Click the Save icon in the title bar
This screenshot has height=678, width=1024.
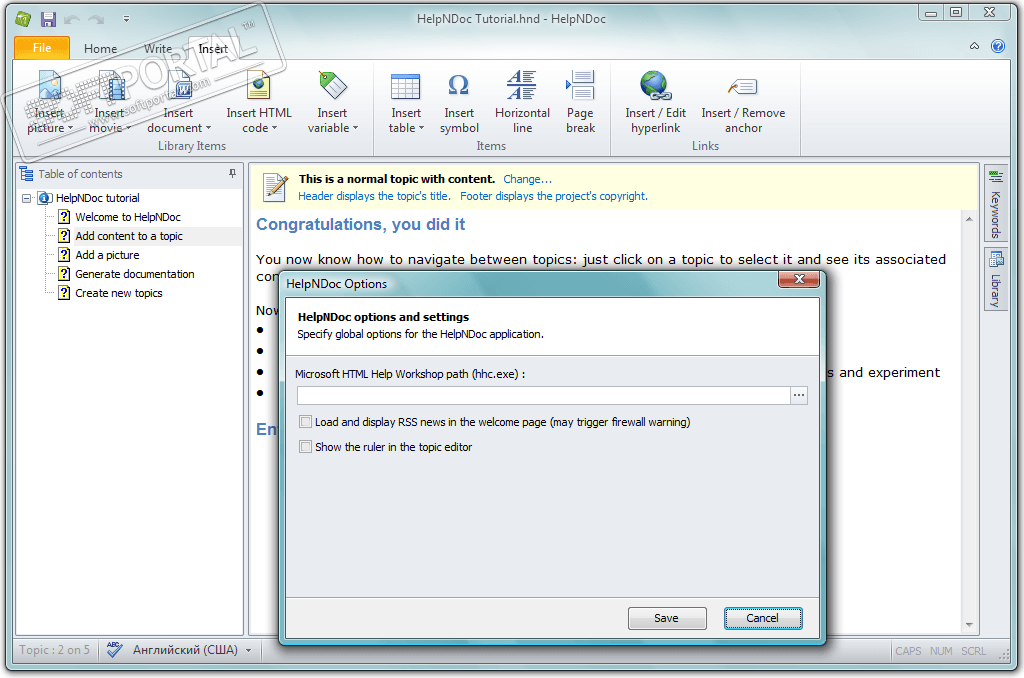(x=48, y=19)
